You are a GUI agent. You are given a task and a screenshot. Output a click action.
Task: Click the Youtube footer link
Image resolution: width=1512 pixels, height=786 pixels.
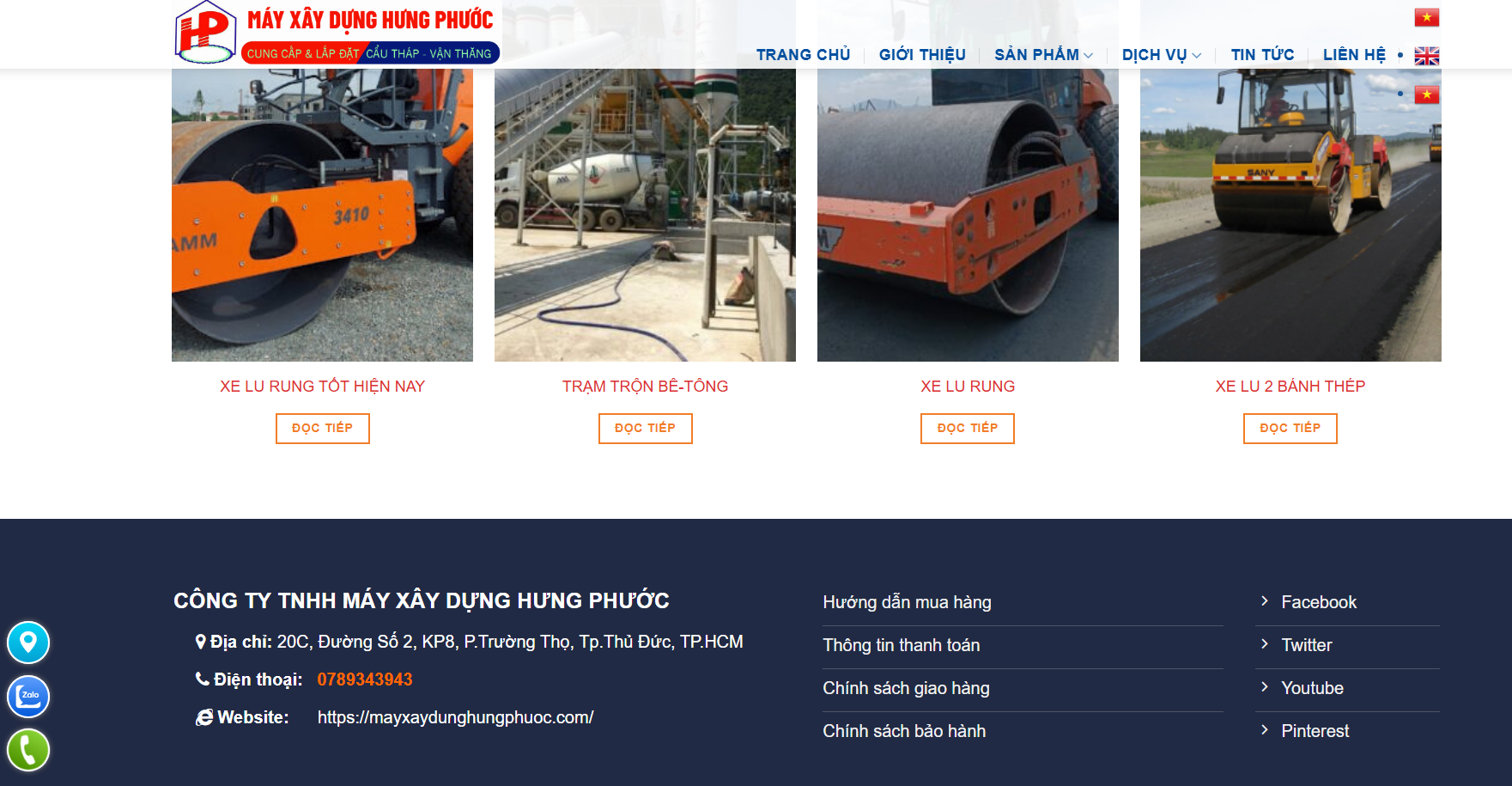(x=1312, y=688)
